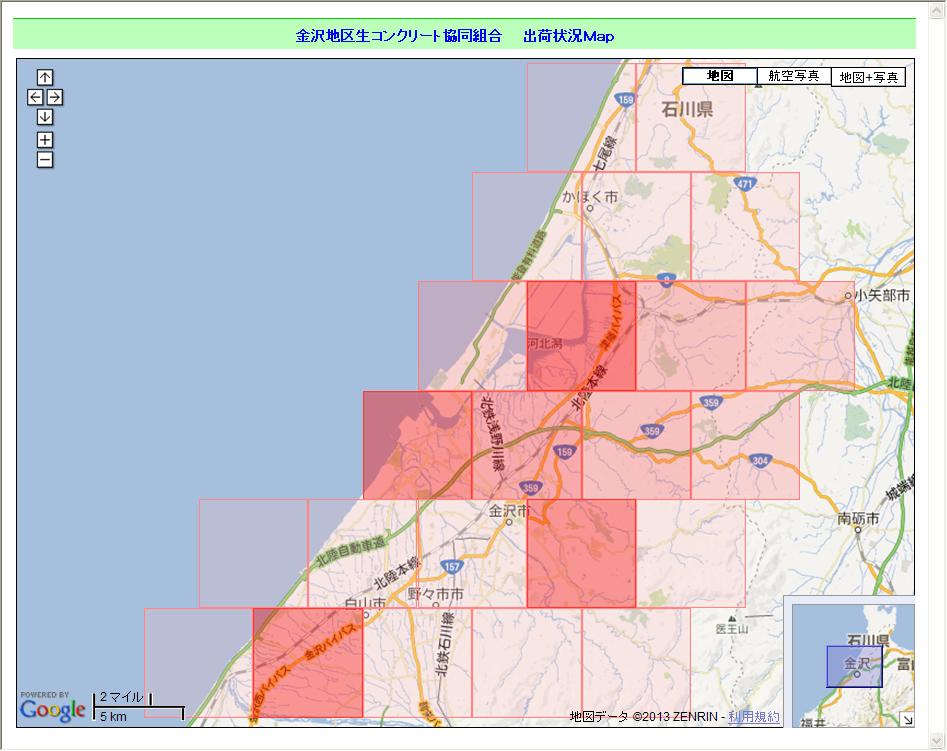
Task: Open the 利用規約 terms link
Action: point(754,716)
